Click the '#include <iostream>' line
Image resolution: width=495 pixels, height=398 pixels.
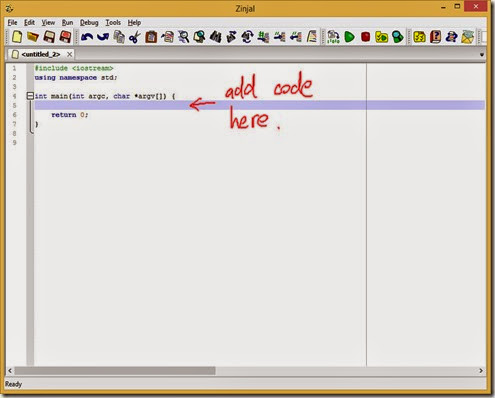(74, 68)
